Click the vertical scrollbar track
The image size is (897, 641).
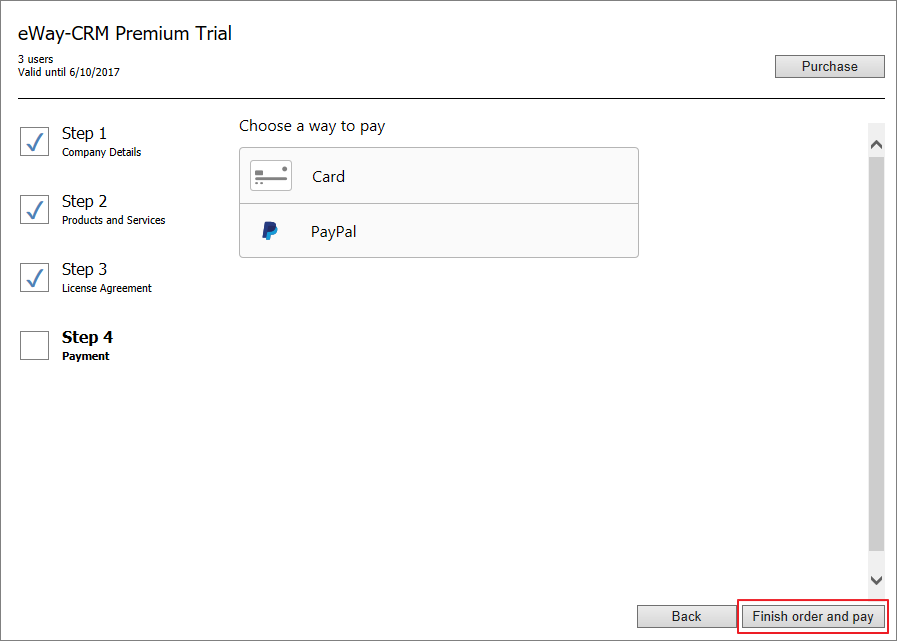876,355
